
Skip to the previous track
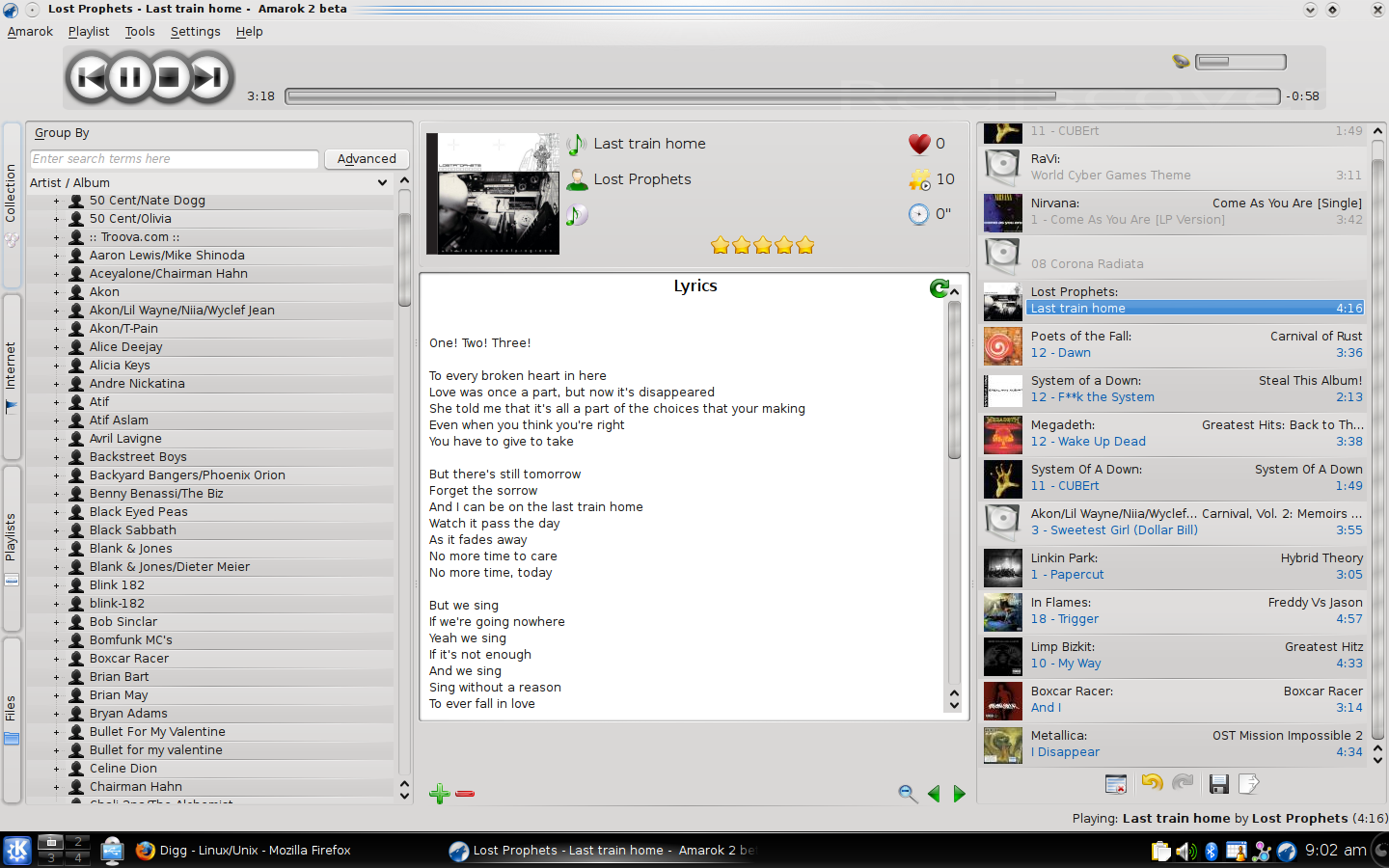point(91,77)
